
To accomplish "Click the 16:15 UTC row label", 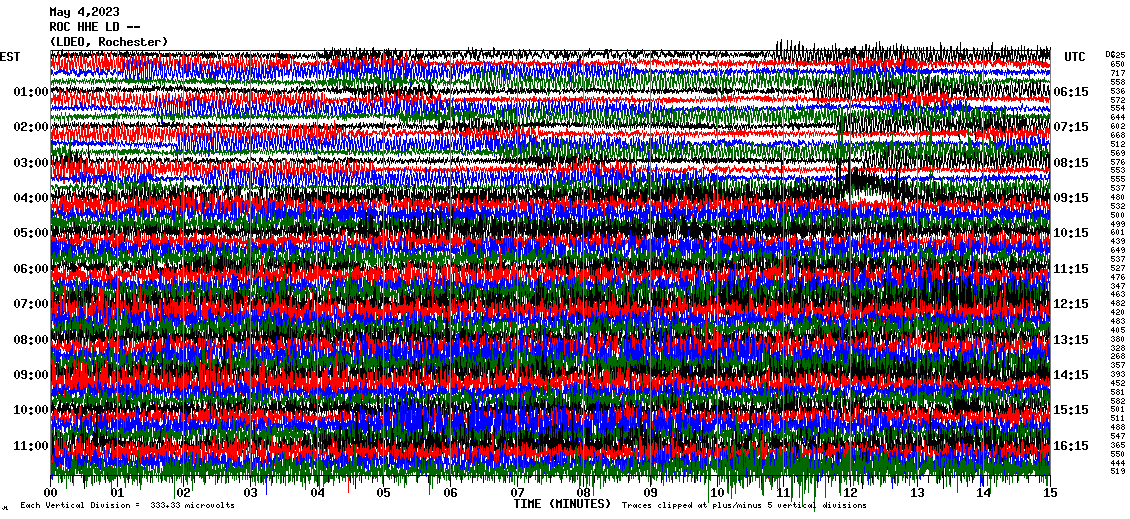I will [1071, 446].
